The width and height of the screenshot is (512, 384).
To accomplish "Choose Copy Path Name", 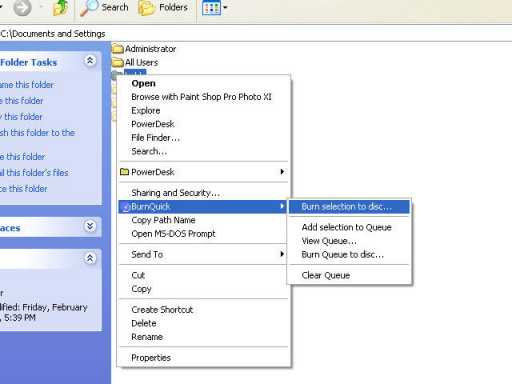I will click(204, 220).
